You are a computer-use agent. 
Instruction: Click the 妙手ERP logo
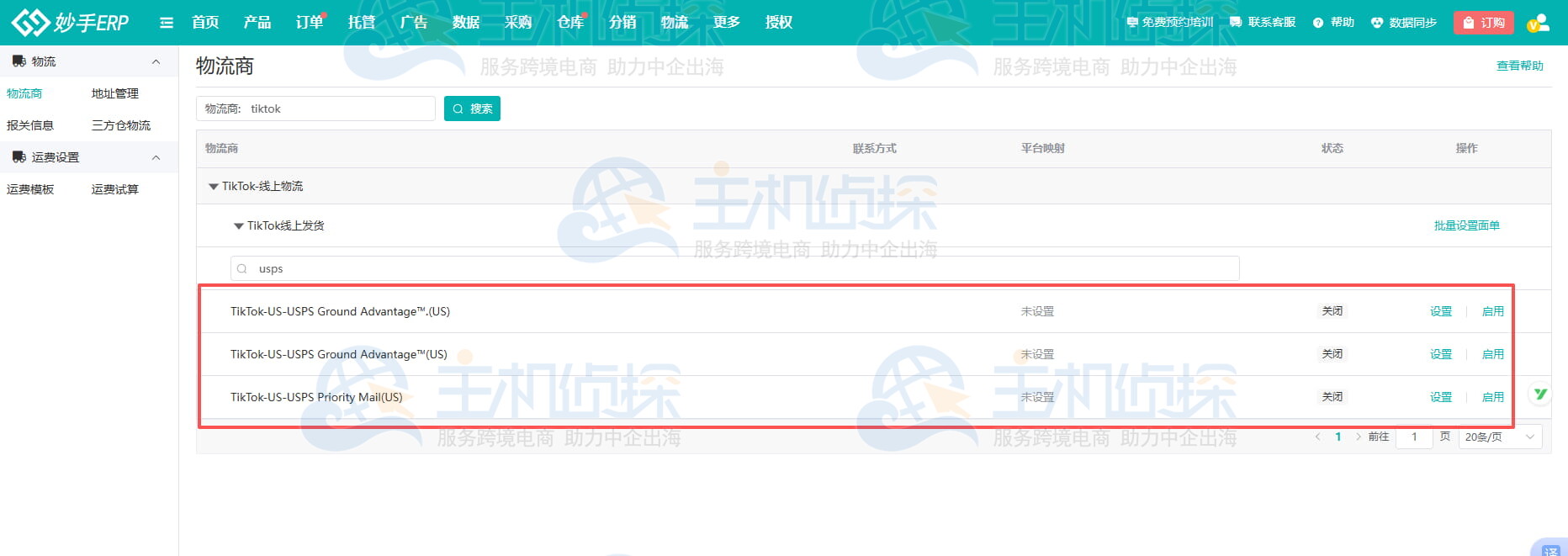pos(71,23)
